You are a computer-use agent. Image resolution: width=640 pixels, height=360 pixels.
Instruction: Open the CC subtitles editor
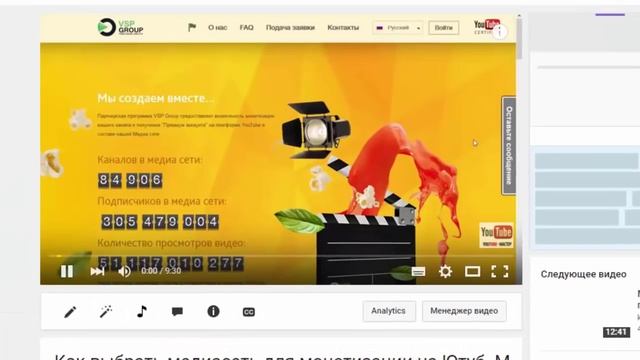tap(249, 312)
